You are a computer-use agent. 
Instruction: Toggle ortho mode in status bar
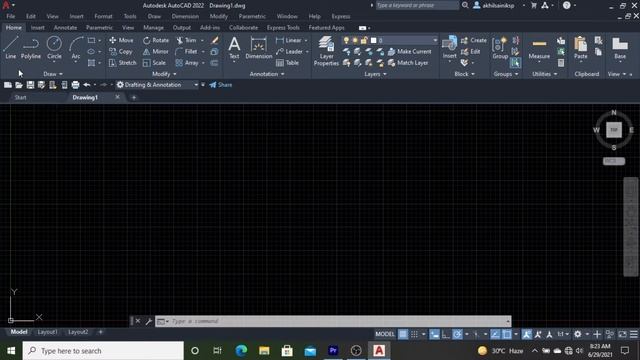point(446,334)
